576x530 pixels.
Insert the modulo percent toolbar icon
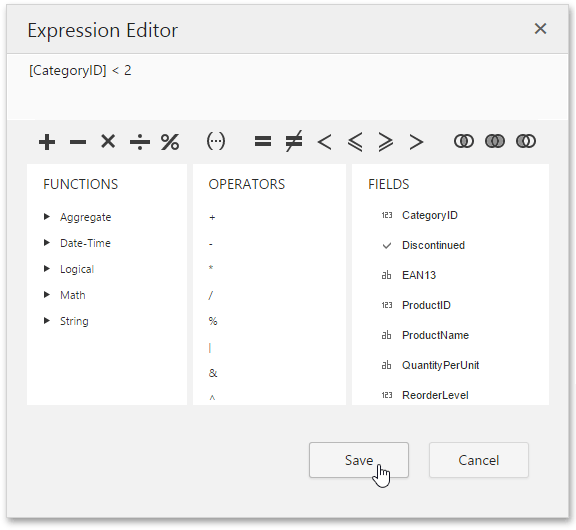pos(170,142)
